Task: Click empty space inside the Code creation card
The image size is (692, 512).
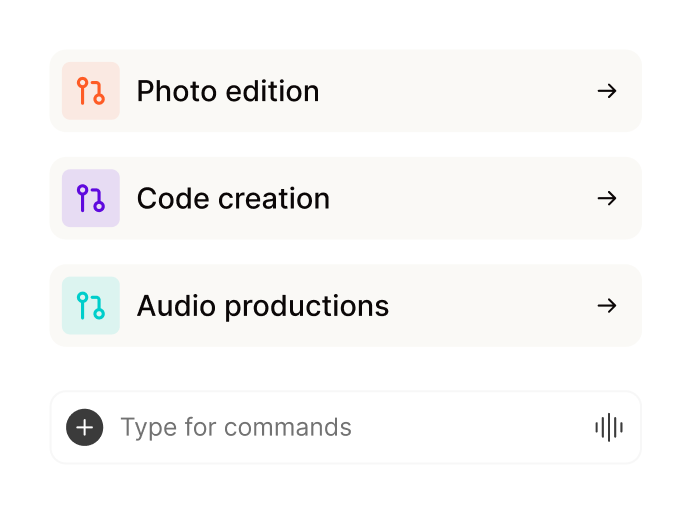Action: click(x=460, y=198)
